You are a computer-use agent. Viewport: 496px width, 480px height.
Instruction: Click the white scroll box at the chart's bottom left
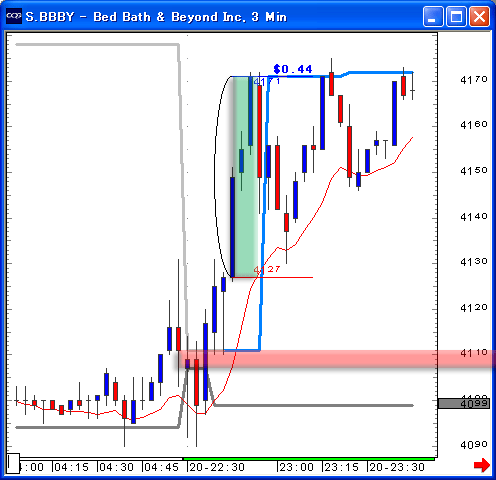(x=14, y=463)
